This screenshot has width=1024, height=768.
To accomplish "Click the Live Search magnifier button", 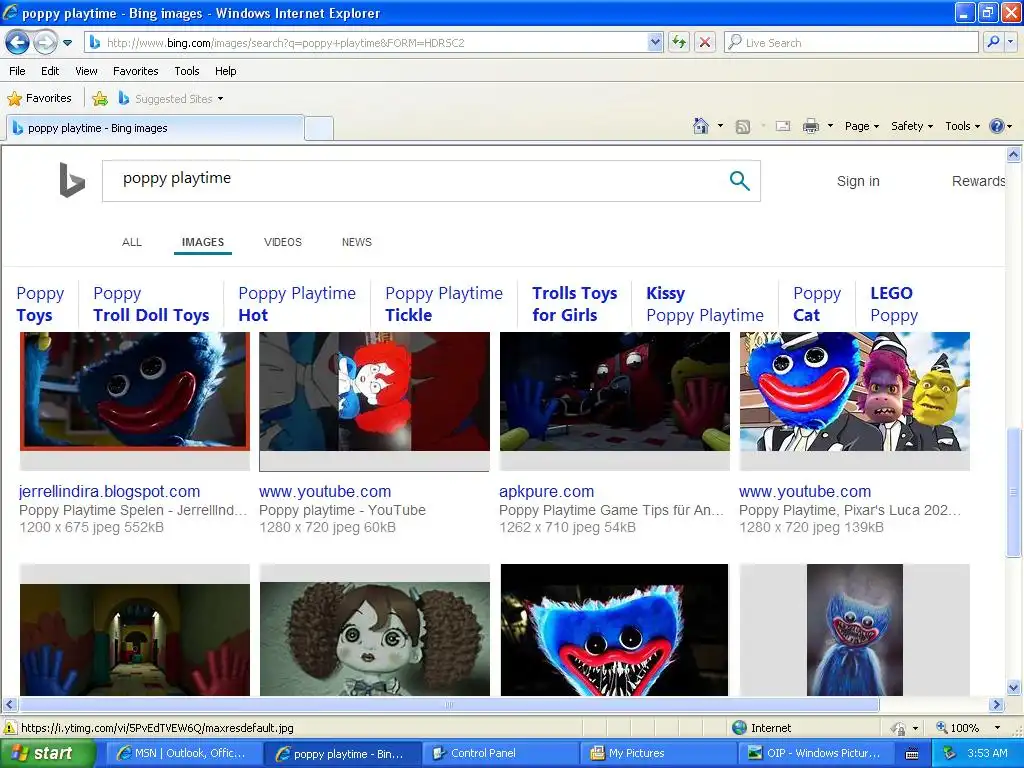I will 993,42.
